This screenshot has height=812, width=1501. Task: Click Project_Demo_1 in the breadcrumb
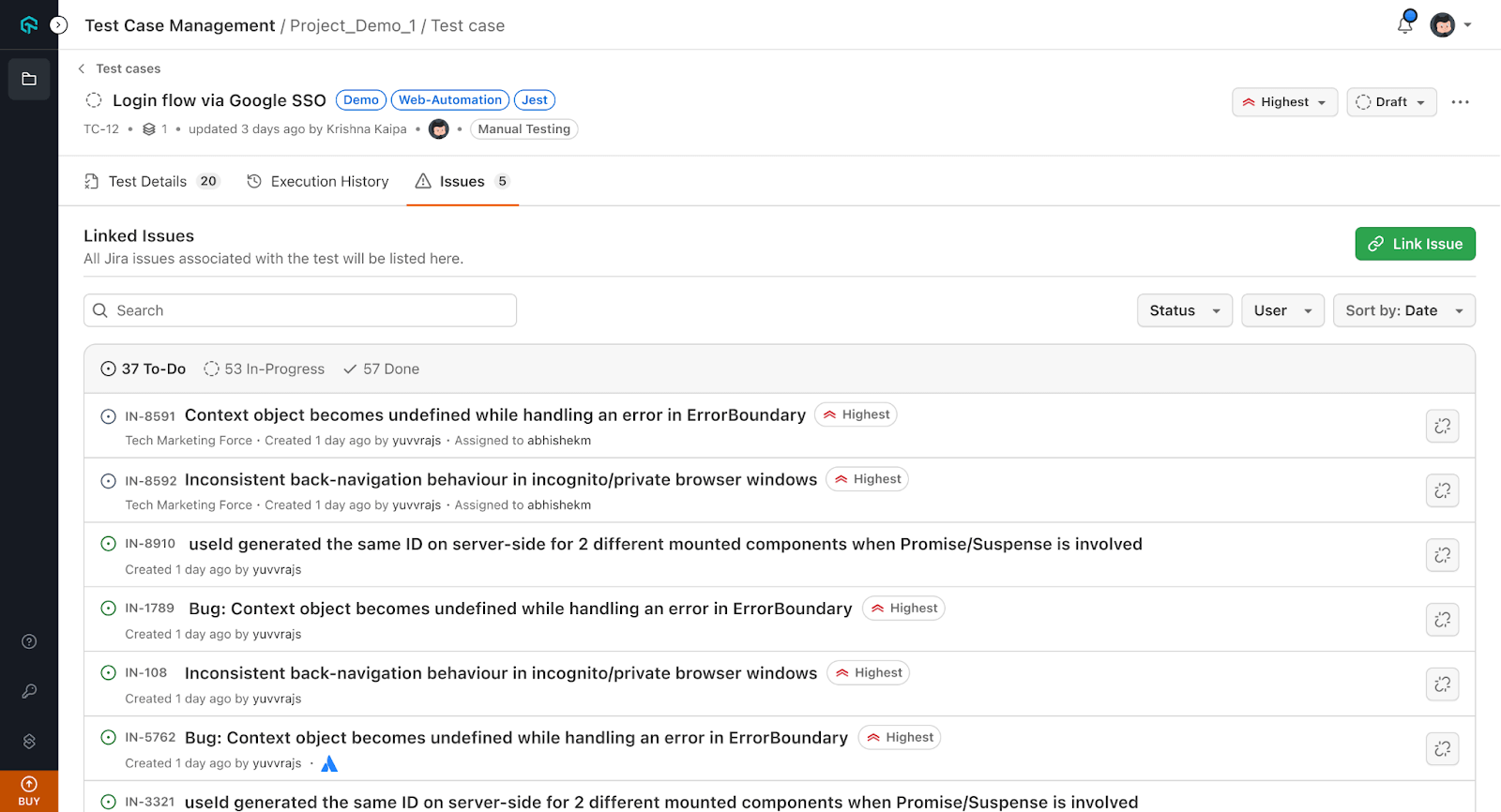pos(353,26)
